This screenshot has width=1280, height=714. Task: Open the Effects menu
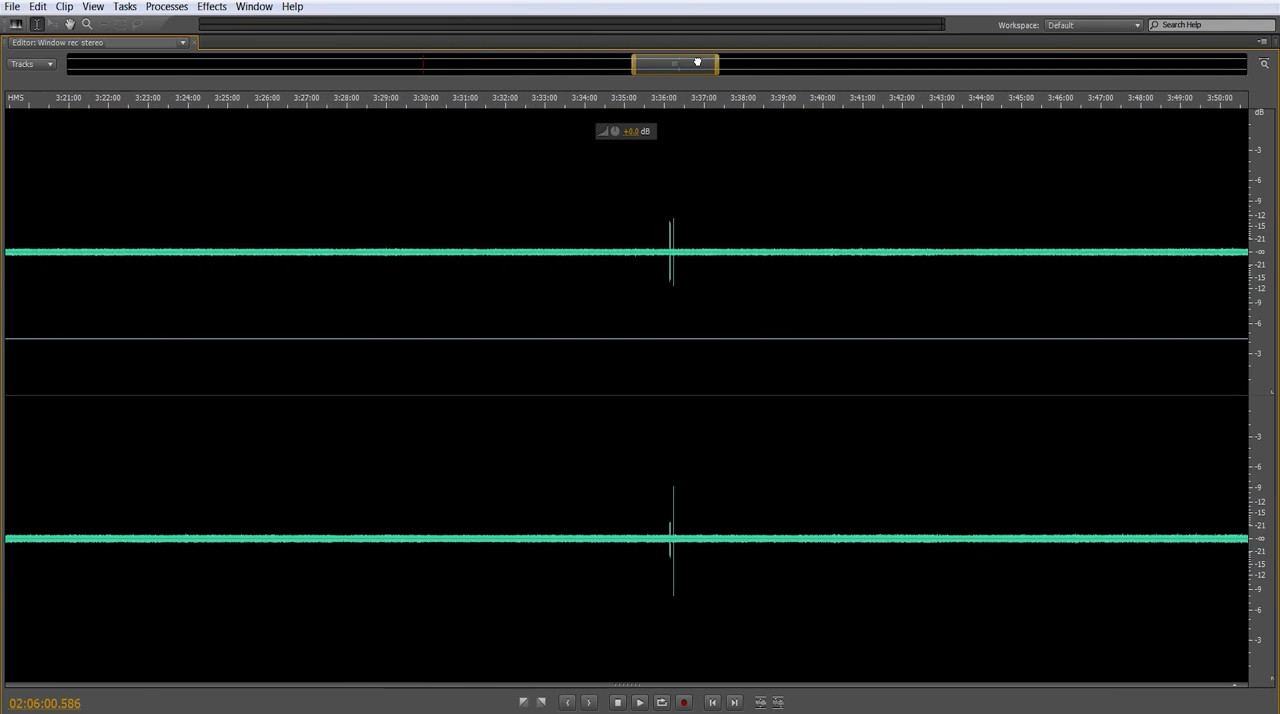tap(212, 7)
